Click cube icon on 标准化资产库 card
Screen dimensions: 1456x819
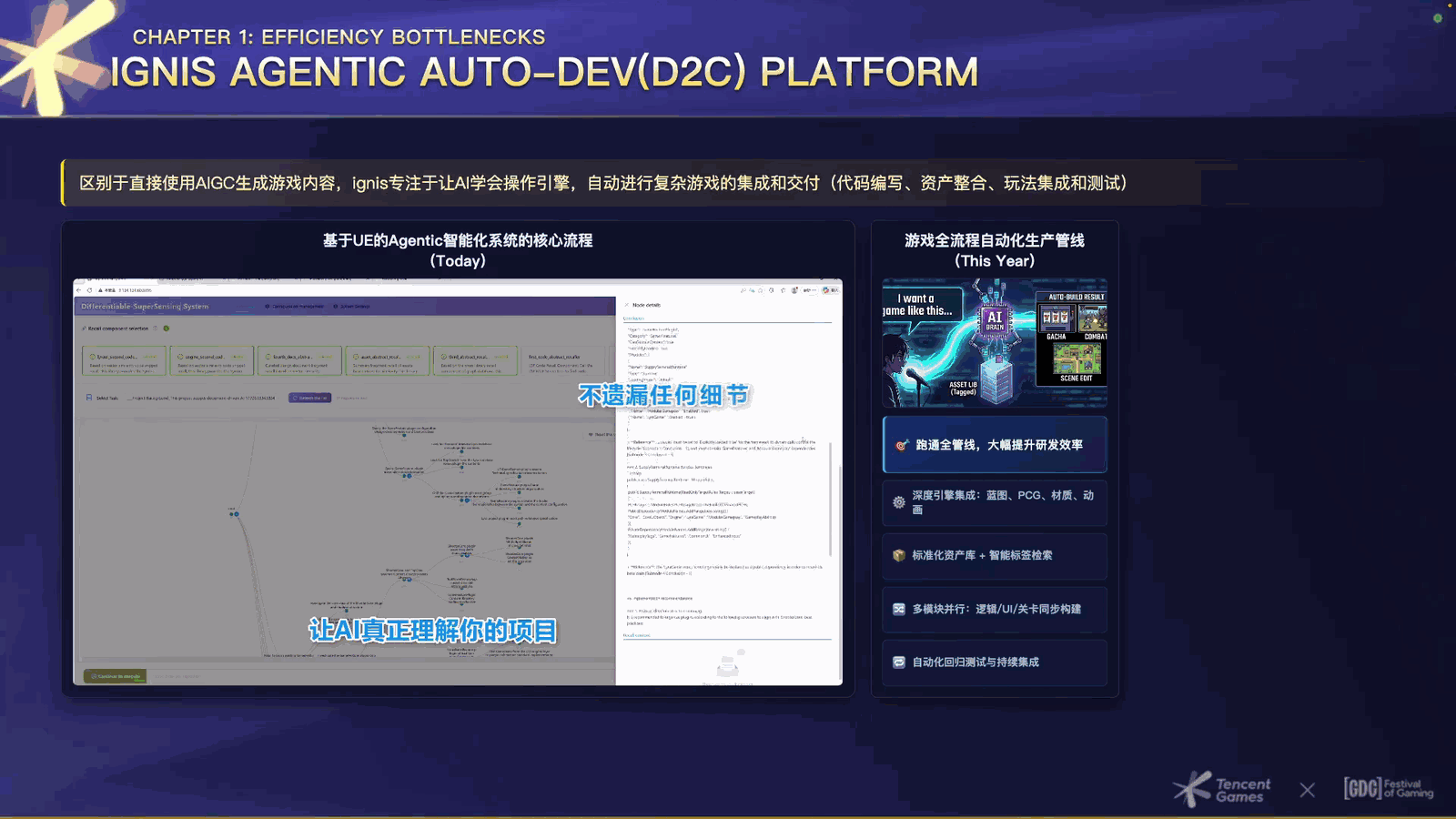click(899, 555)
